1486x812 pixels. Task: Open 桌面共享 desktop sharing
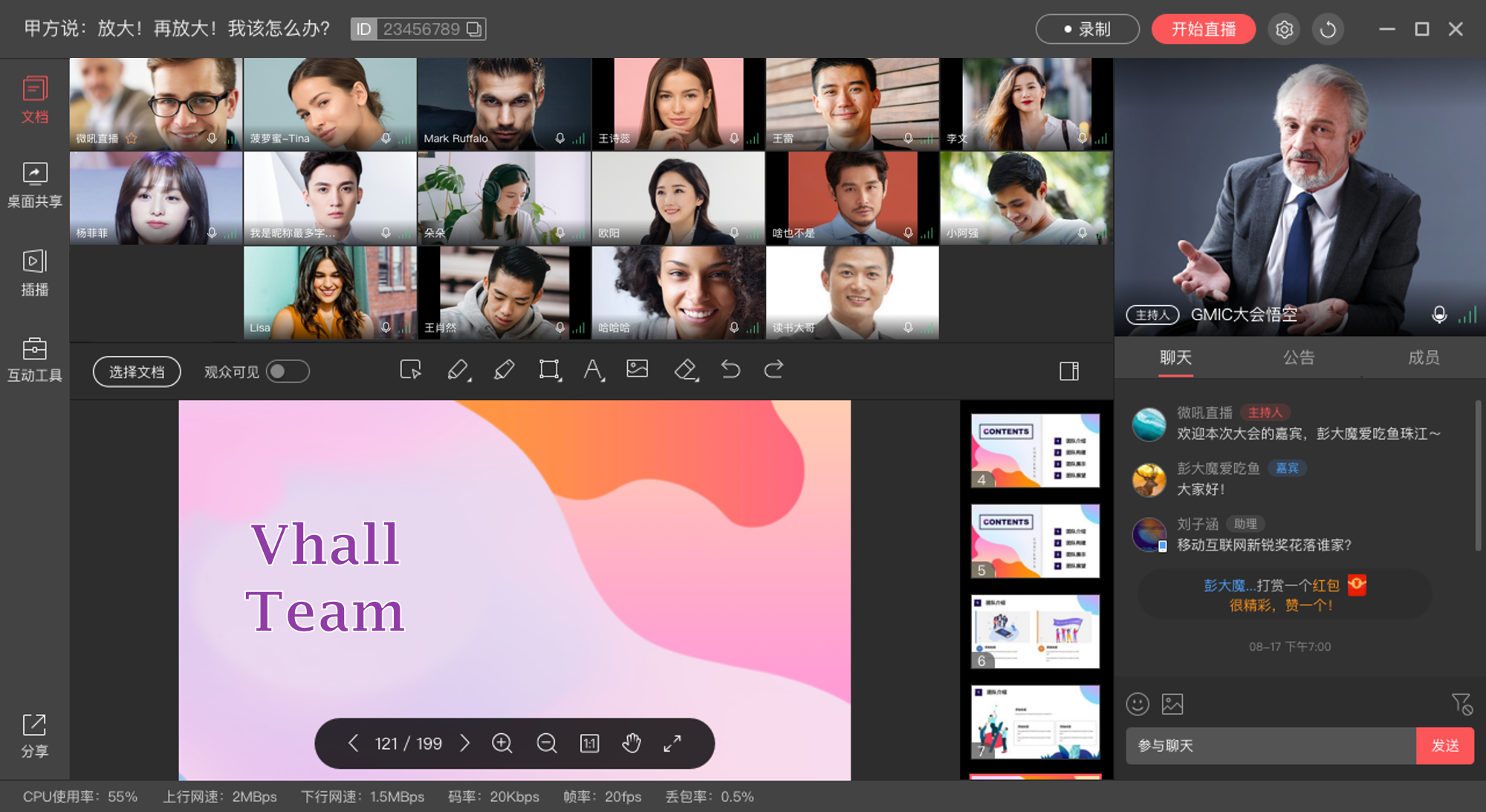[x=34, y=186]
